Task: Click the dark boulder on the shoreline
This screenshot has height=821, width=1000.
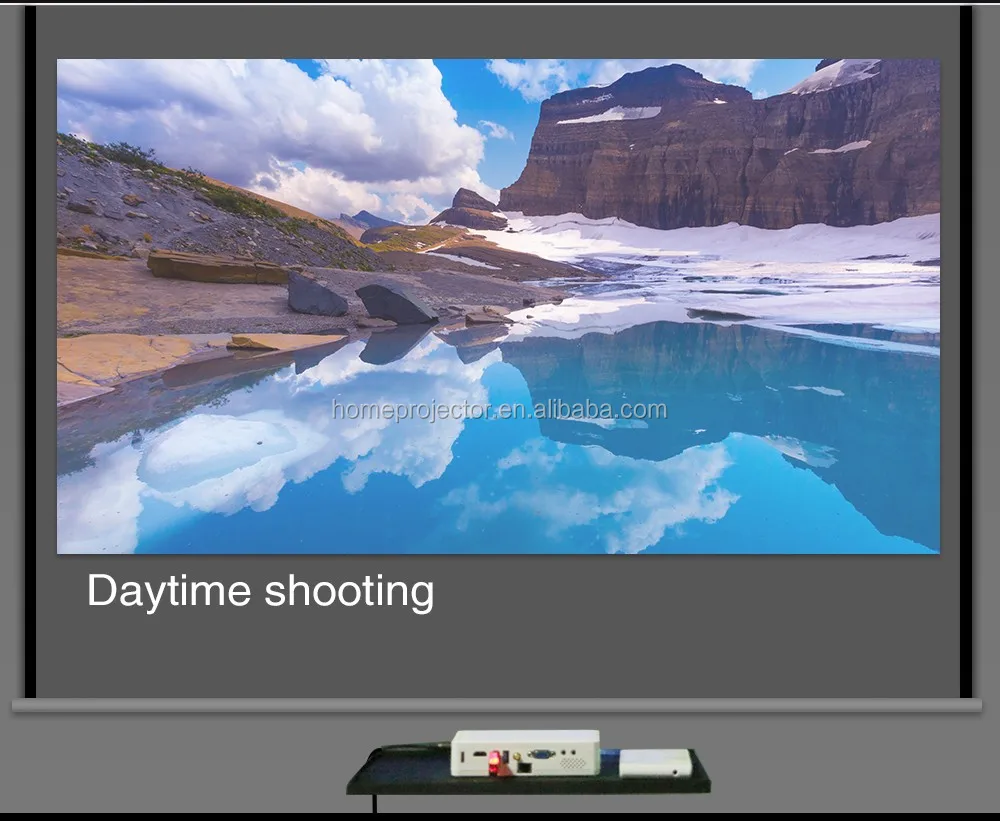Action: click(396, 304)
